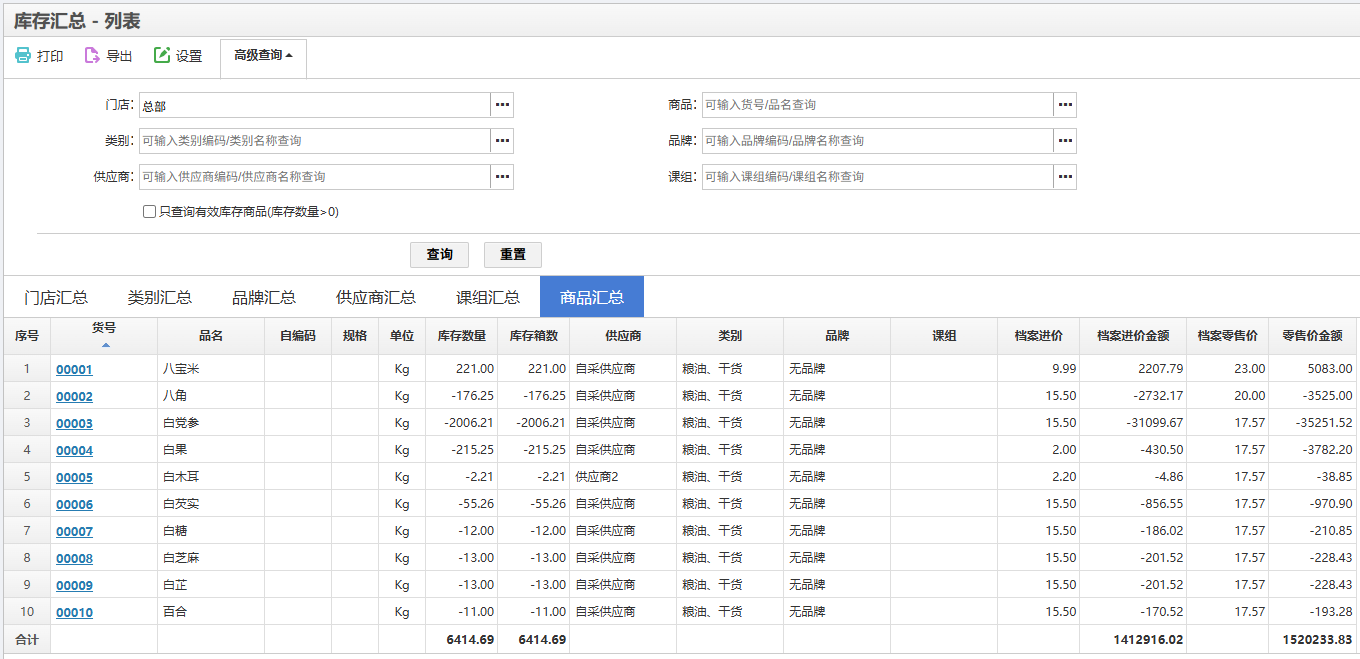This screenshot has height=659, width=1360.
Task: Open product link 00003
Action: [74, 423]
